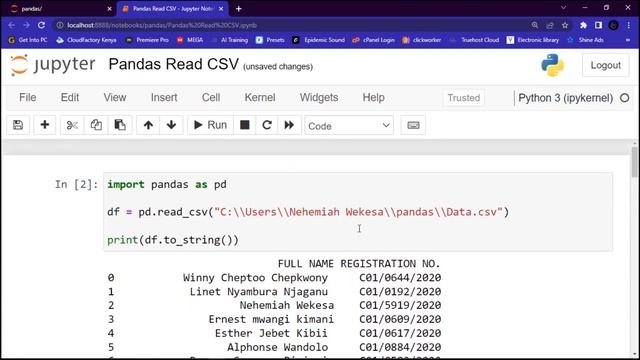This screenshot has width=640, height=360.
Task: Insert cell below with plus icon
Action: coord(44,125)
